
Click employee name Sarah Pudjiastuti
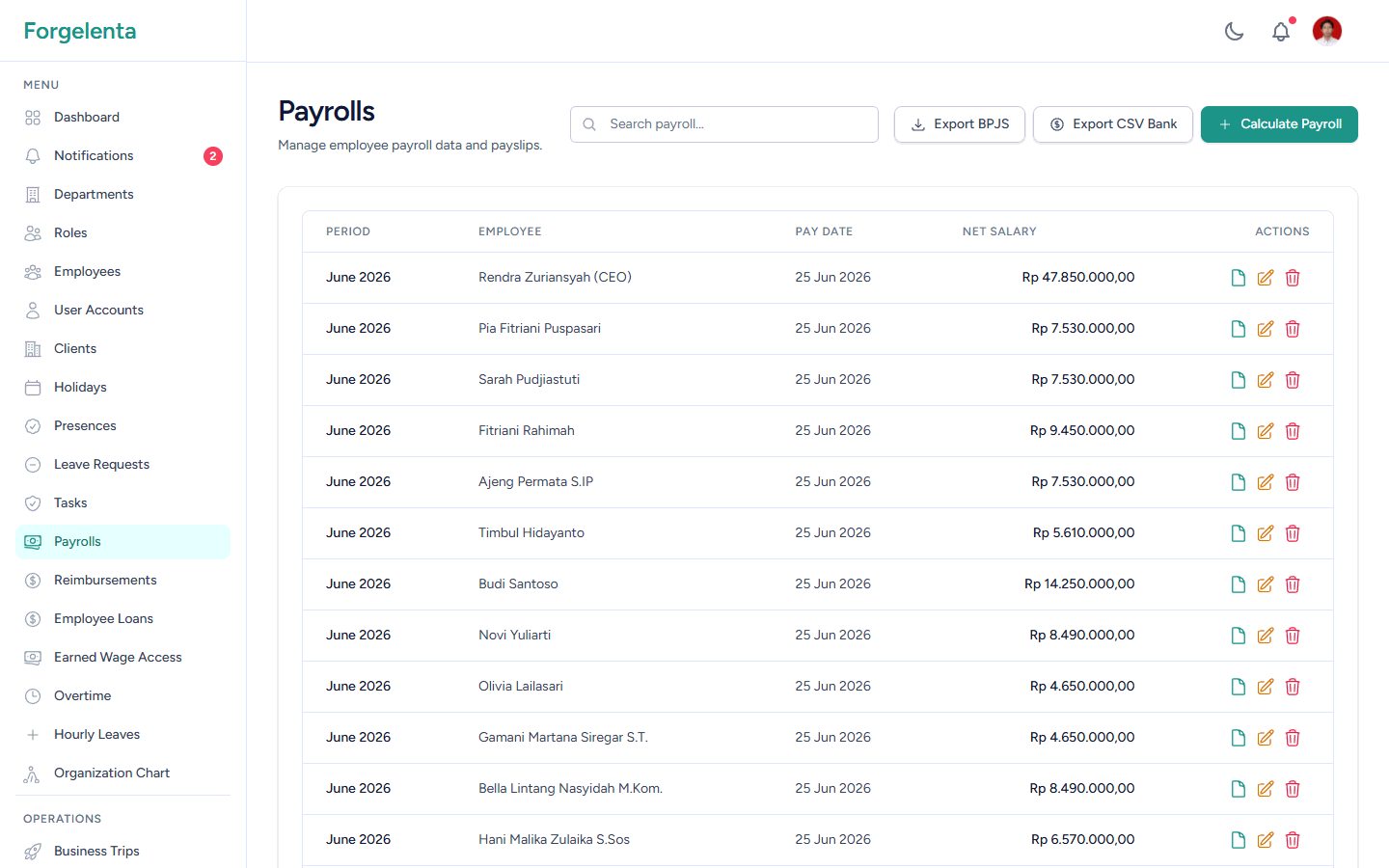(x=530, y=379)
